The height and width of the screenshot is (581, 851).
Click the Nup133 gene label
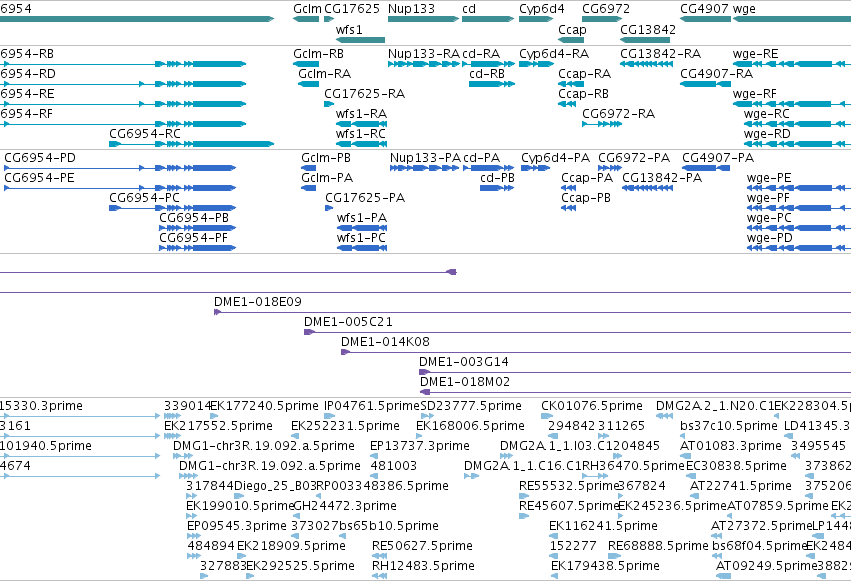[x=411, y=9]
